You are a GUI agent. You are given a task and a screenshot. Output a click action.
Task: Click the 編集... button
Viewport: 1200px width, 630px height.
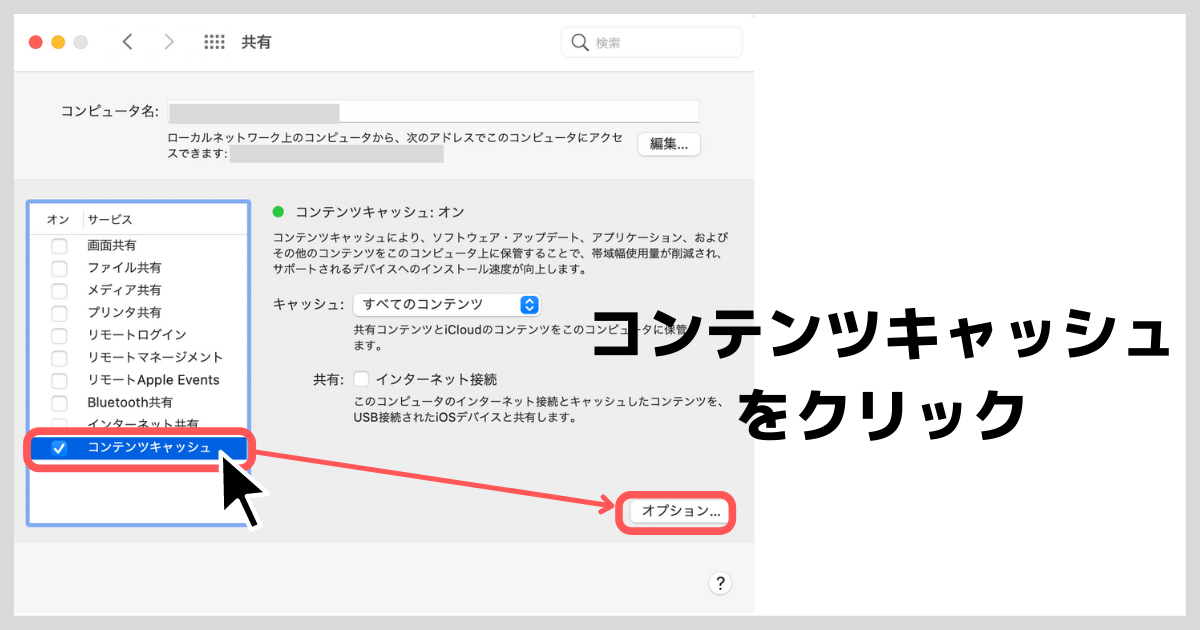pyautogui.click(x=669, y=144)
